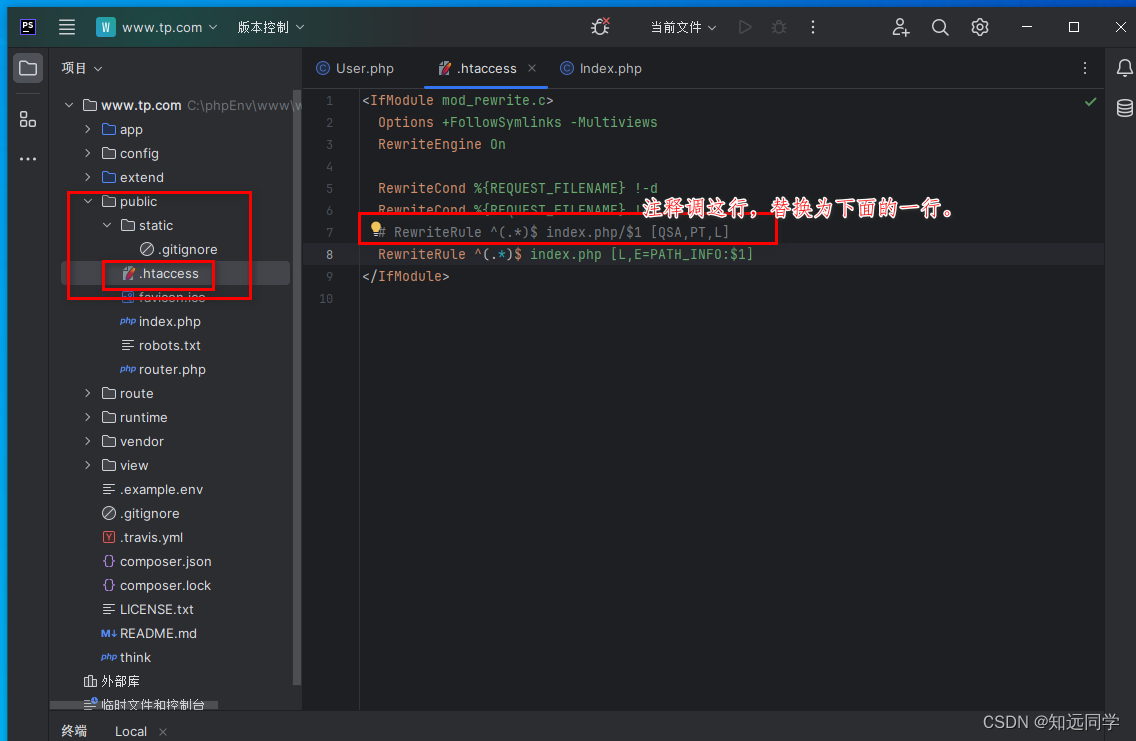This screenshot has width=1136, height=741.
Task: Switch to the Index.php editor tab
Action: [601, 69]
